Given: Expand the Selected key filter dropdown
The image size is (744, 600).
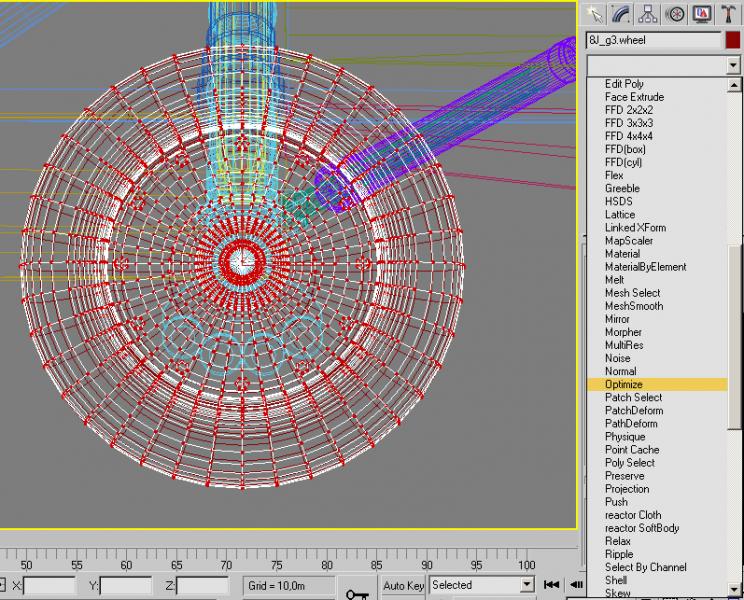Looking at the screenshot, I should pos(527,585).
